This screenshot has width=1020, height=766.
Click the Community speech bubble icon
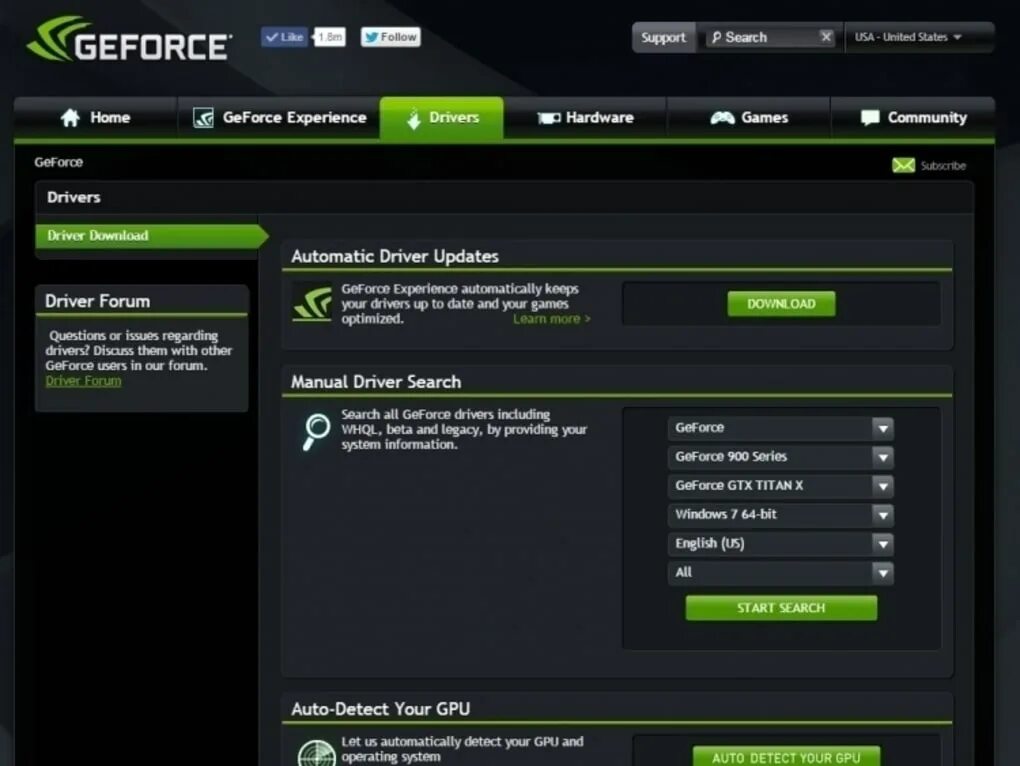coord(868,117)
